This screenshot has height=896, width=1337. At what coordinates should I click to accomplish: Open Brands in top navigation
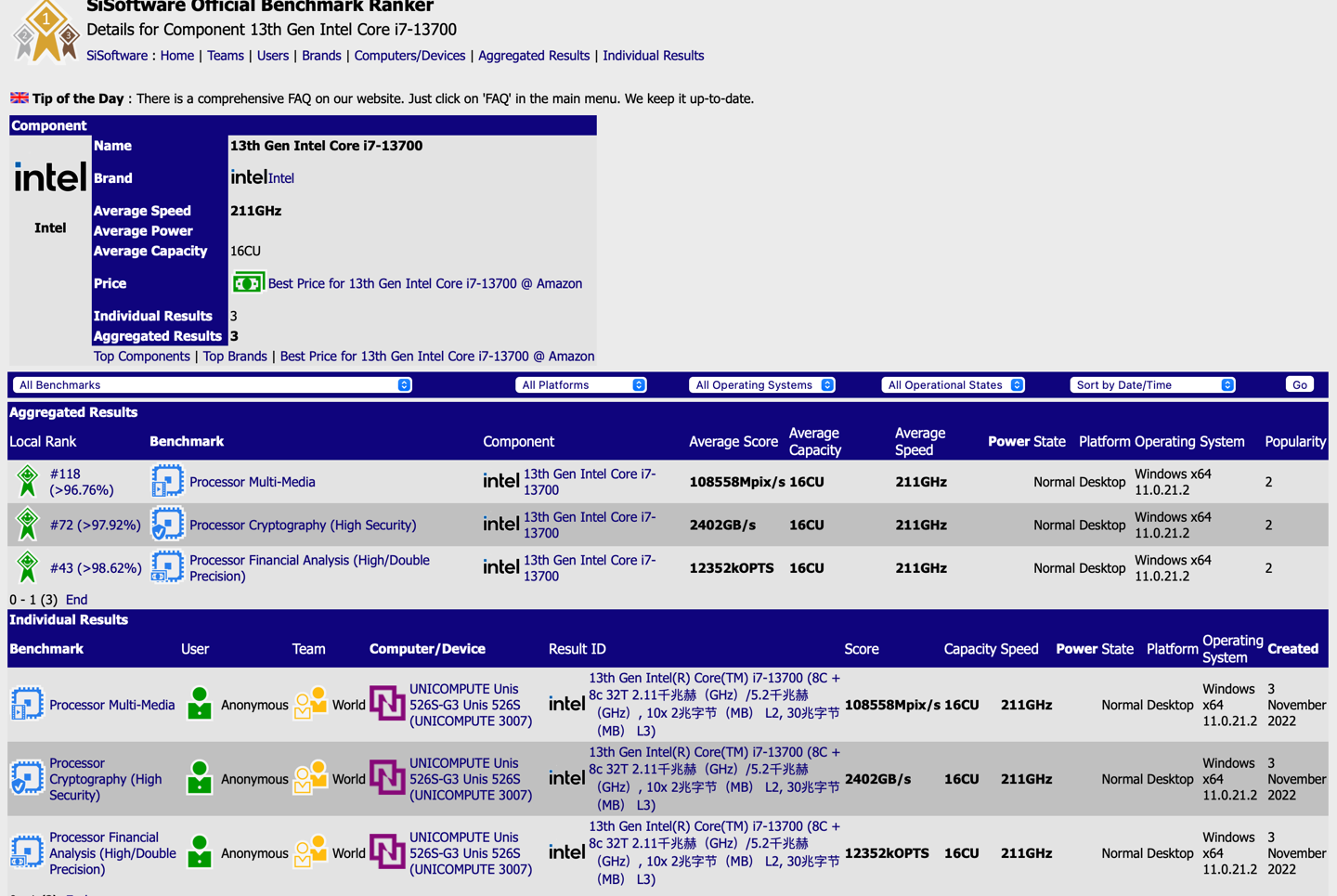[x=321, y=56]
